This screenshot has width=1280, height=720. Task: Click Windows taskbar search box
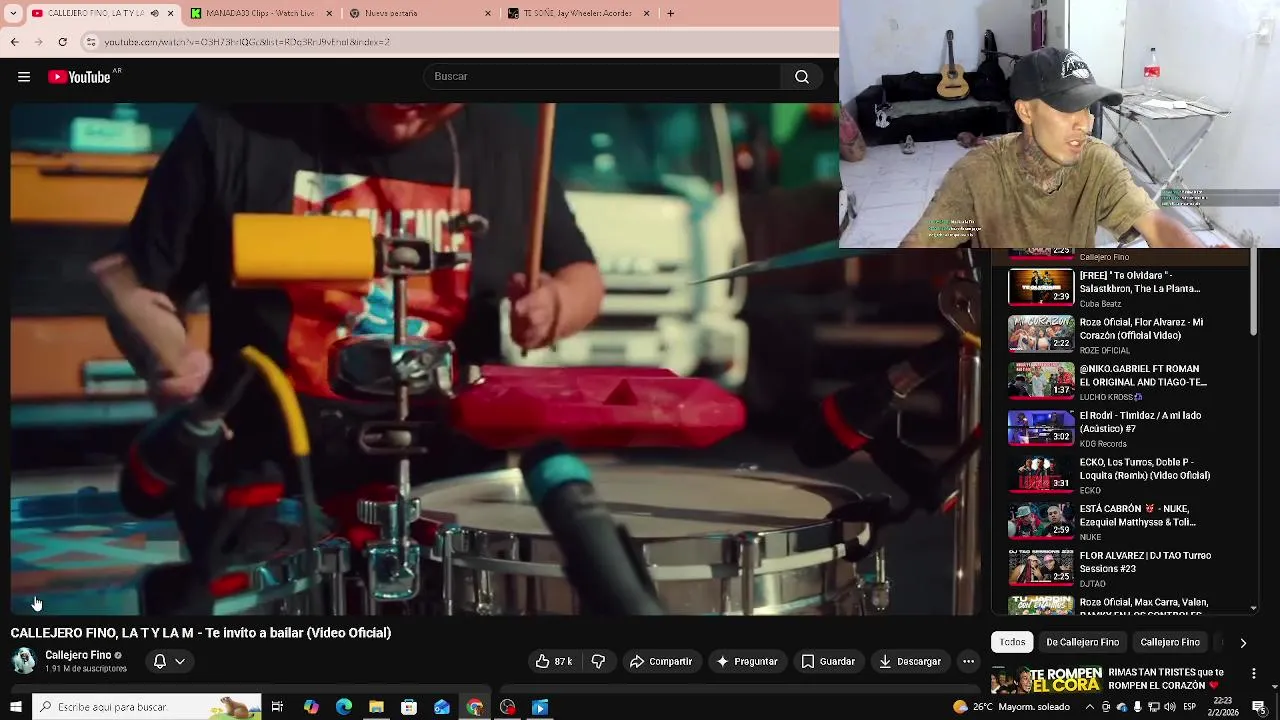(147, 707)
